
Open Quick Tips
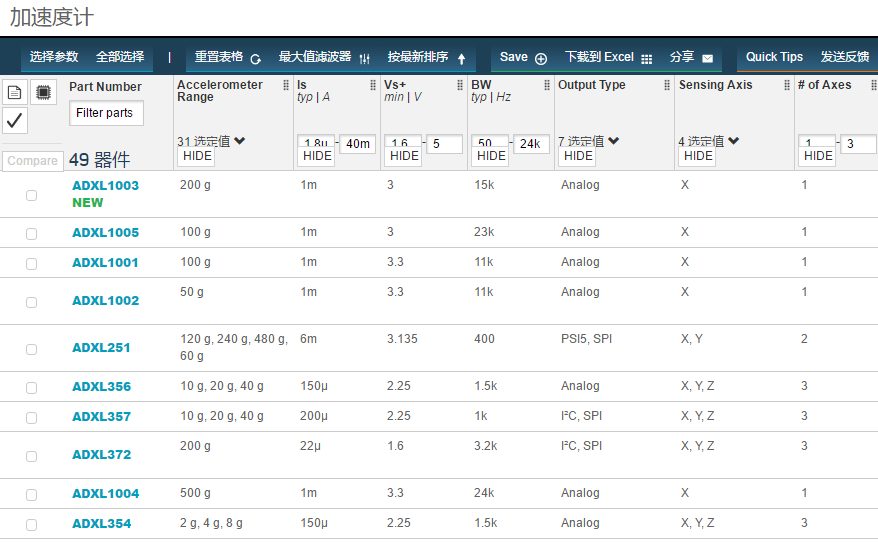(x=774, y=57)
